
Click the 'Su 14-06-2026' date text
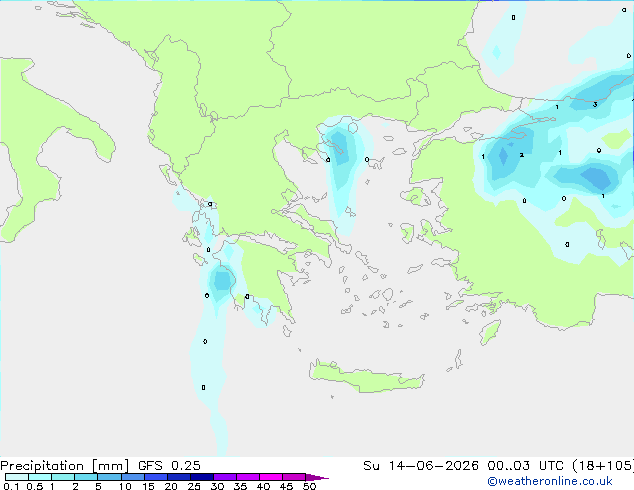(x=421, y=466)
